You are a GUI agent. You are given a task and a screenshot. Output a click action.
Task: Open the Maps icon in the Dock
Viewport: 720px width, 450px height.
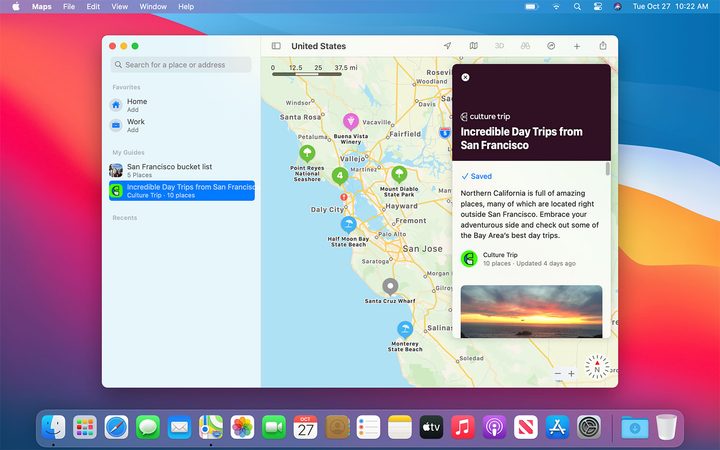pyautogui.click(x=211, y=427)
